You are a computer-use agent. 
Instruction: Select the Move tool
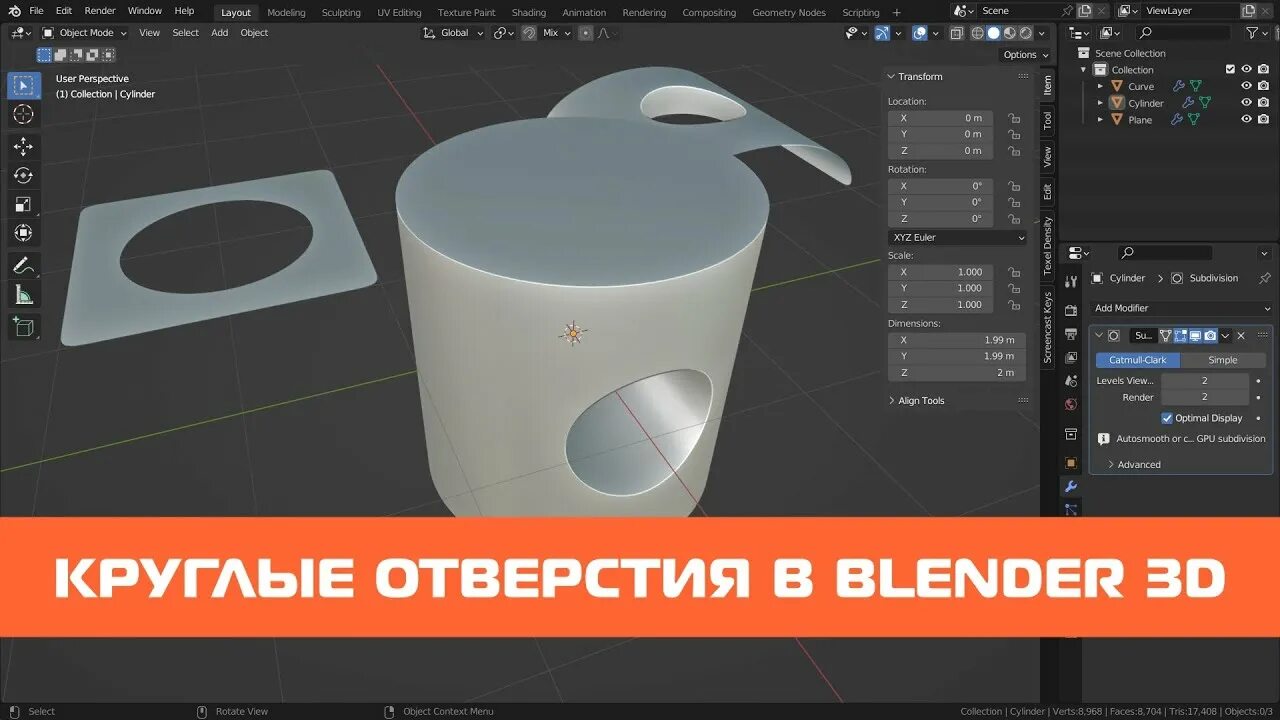click(x=23, y=147)
